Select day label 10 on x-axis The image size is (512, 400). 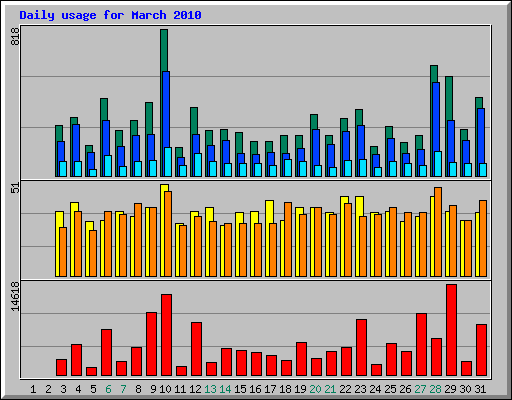point(165,389)
